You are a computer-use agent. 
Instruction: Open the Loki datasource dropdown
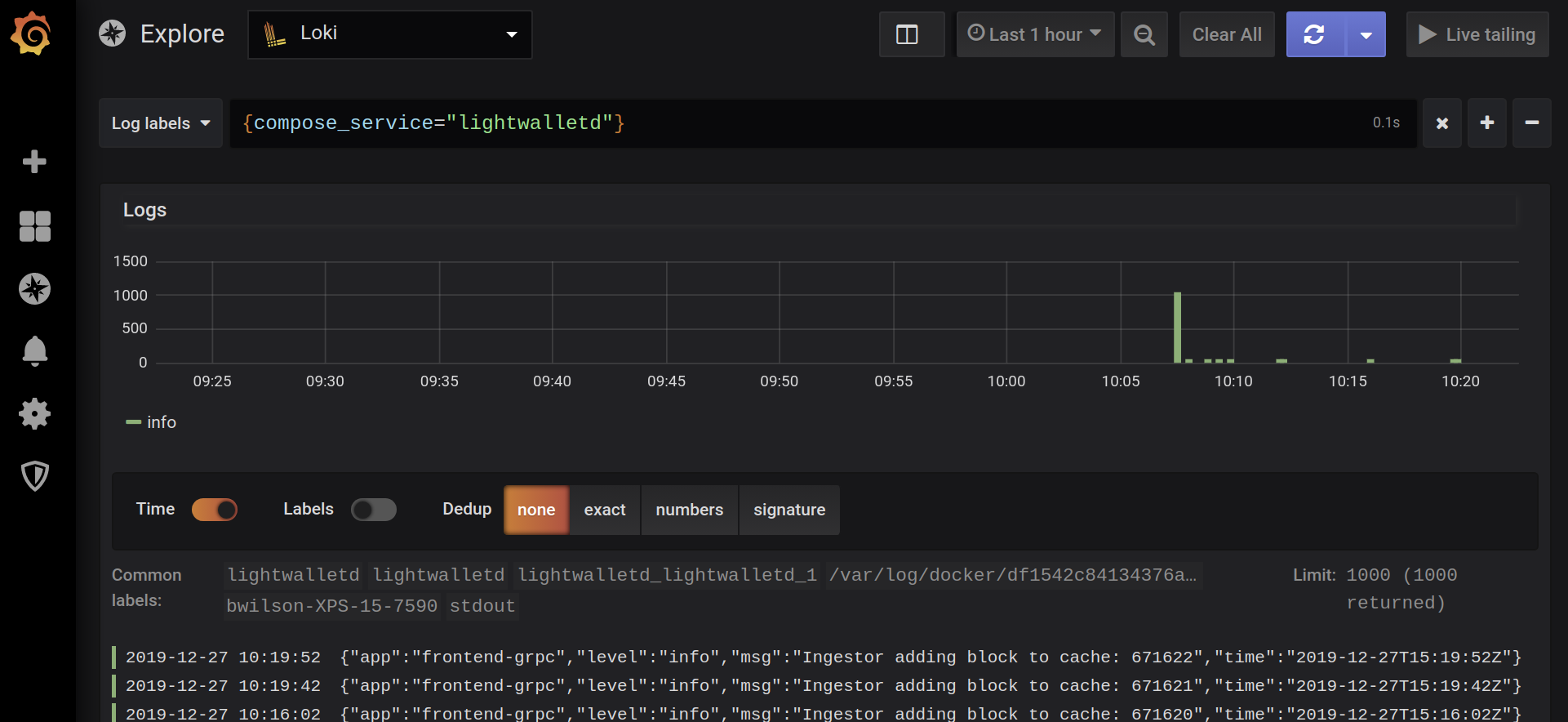pyautogui.click(x=390, y=34)
